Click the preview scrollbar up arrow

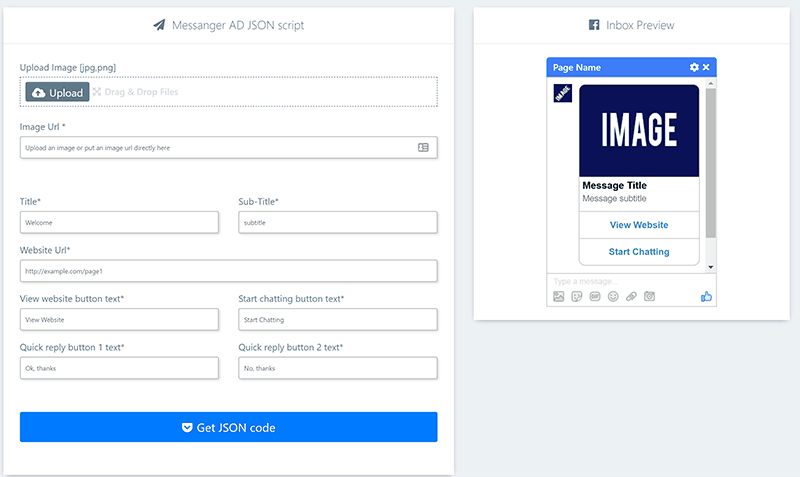711,83
